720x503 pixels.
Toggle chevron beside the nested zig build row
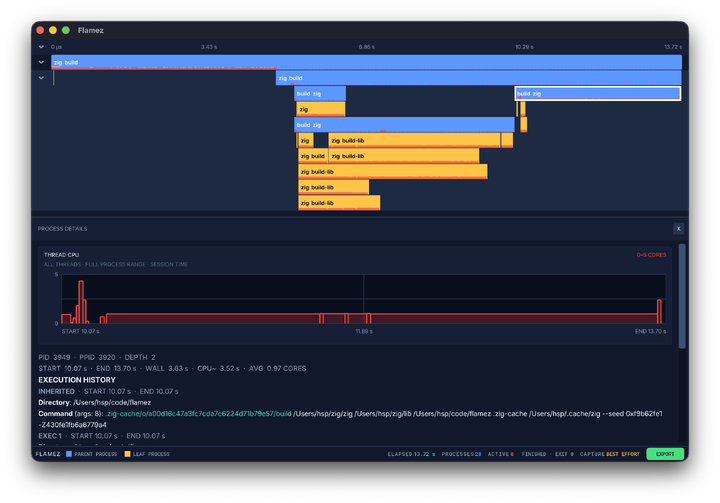pyautogui.click(x=41, y=78)
